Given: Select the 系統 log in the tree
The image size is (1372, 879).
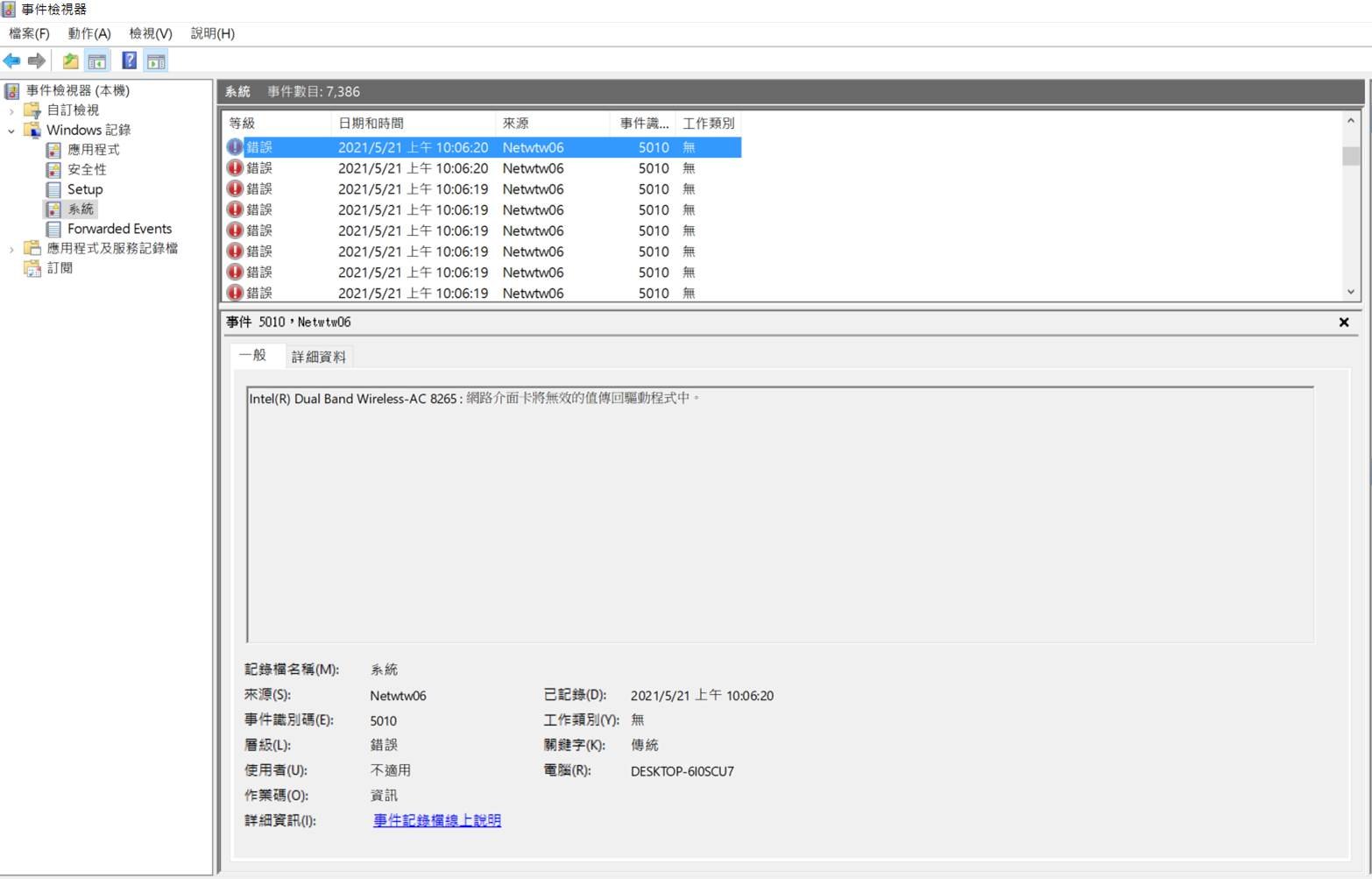Looking at the screenshot, I should coord(81,209).
